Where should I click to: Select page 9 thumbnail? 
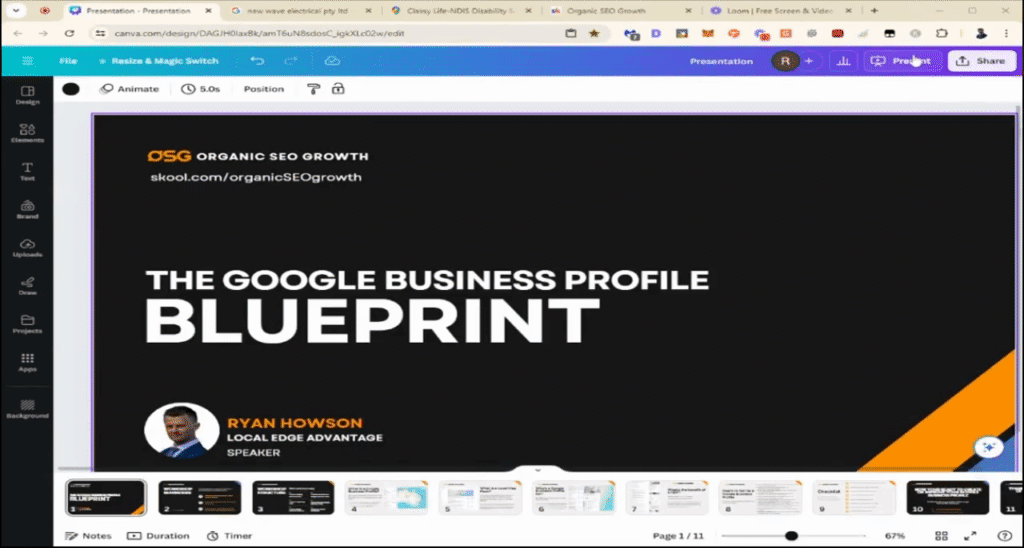[854, 498]
